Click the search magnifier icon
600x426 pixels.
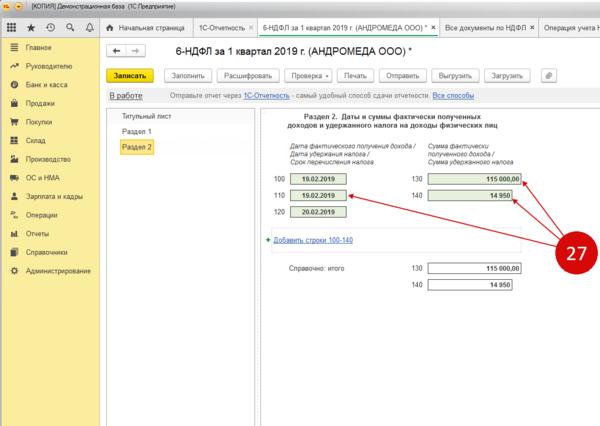point(69,27)
